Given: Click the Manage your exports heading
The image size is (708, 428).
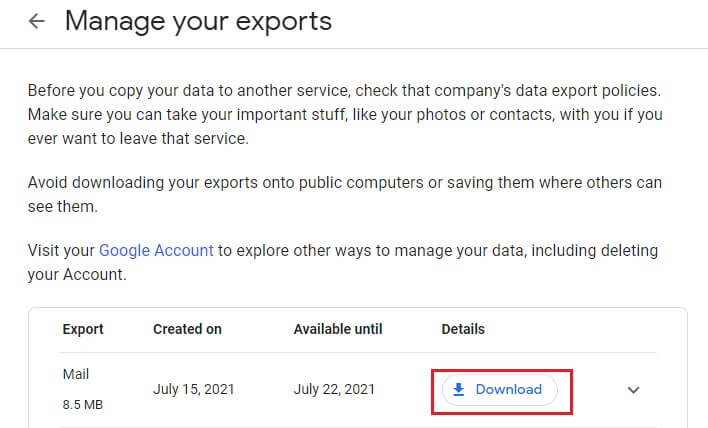Looking at the screenshot, I should (198, 20).
